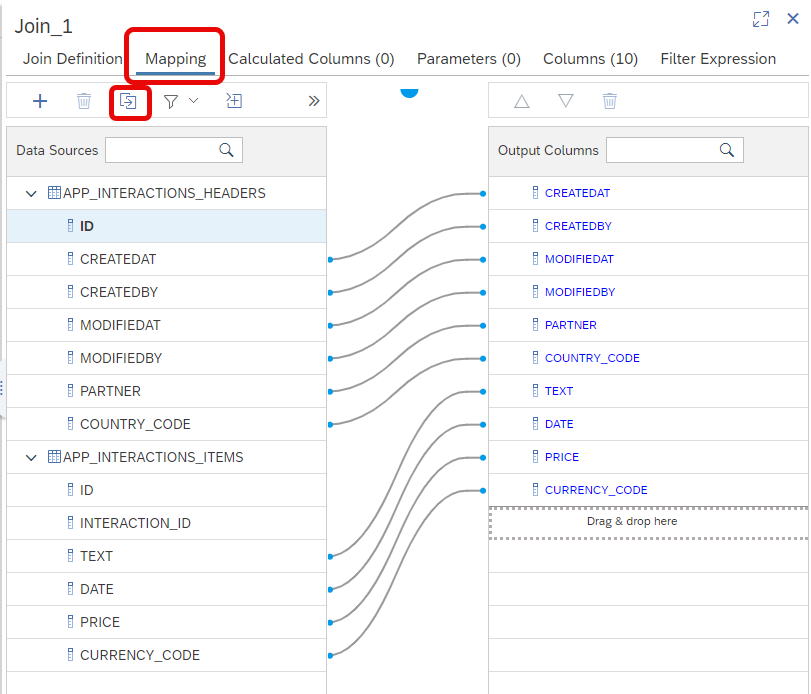
Task: Expand toolbar overflow double-chevron
Action: click(x=313, y=101)
